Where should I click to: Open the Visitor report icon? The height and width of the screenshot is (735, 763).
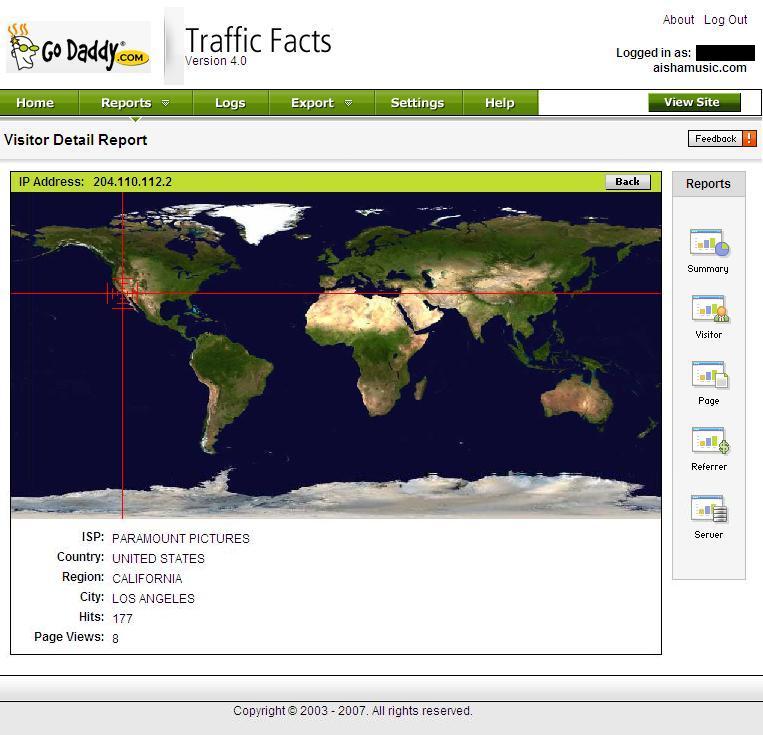tap(709, 309)
